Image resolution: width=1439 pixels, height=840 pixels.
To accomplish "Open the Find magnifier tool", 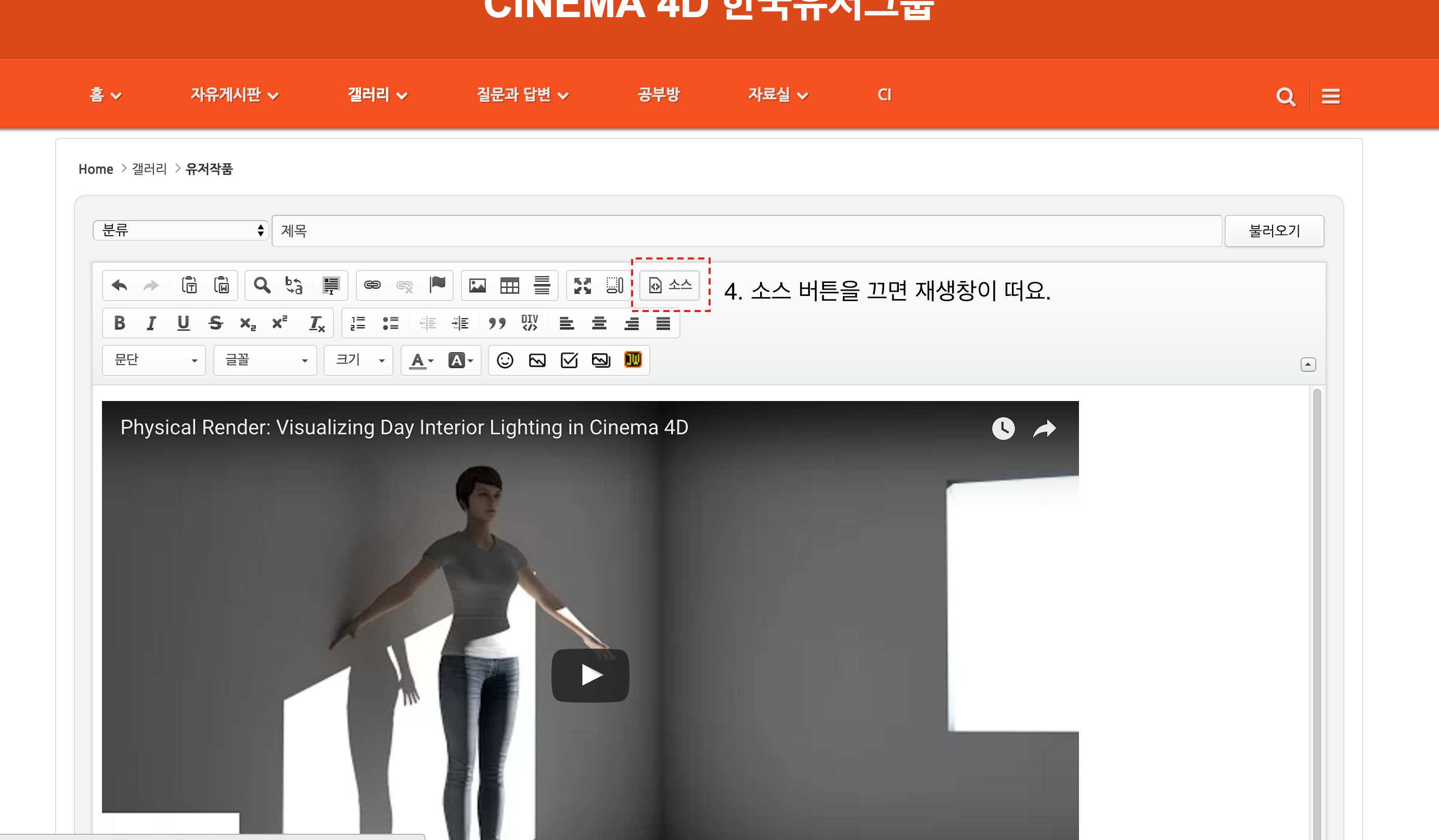I will pyautogui.click(x=262, y=285).
